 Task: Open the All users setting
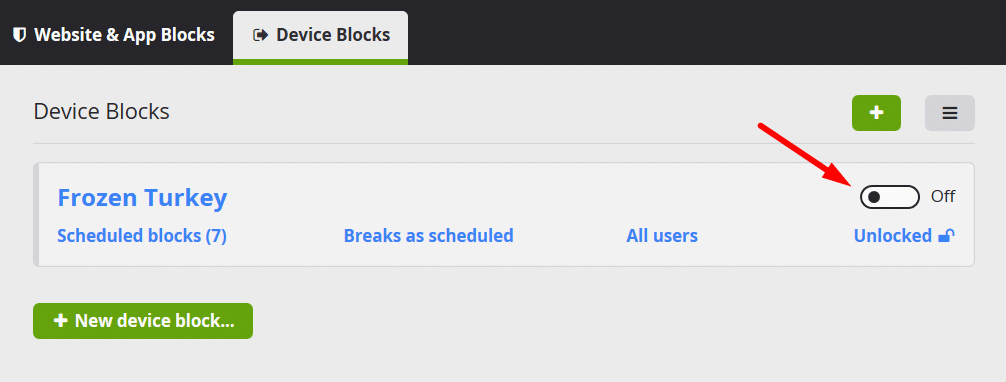tap(662, 236)
